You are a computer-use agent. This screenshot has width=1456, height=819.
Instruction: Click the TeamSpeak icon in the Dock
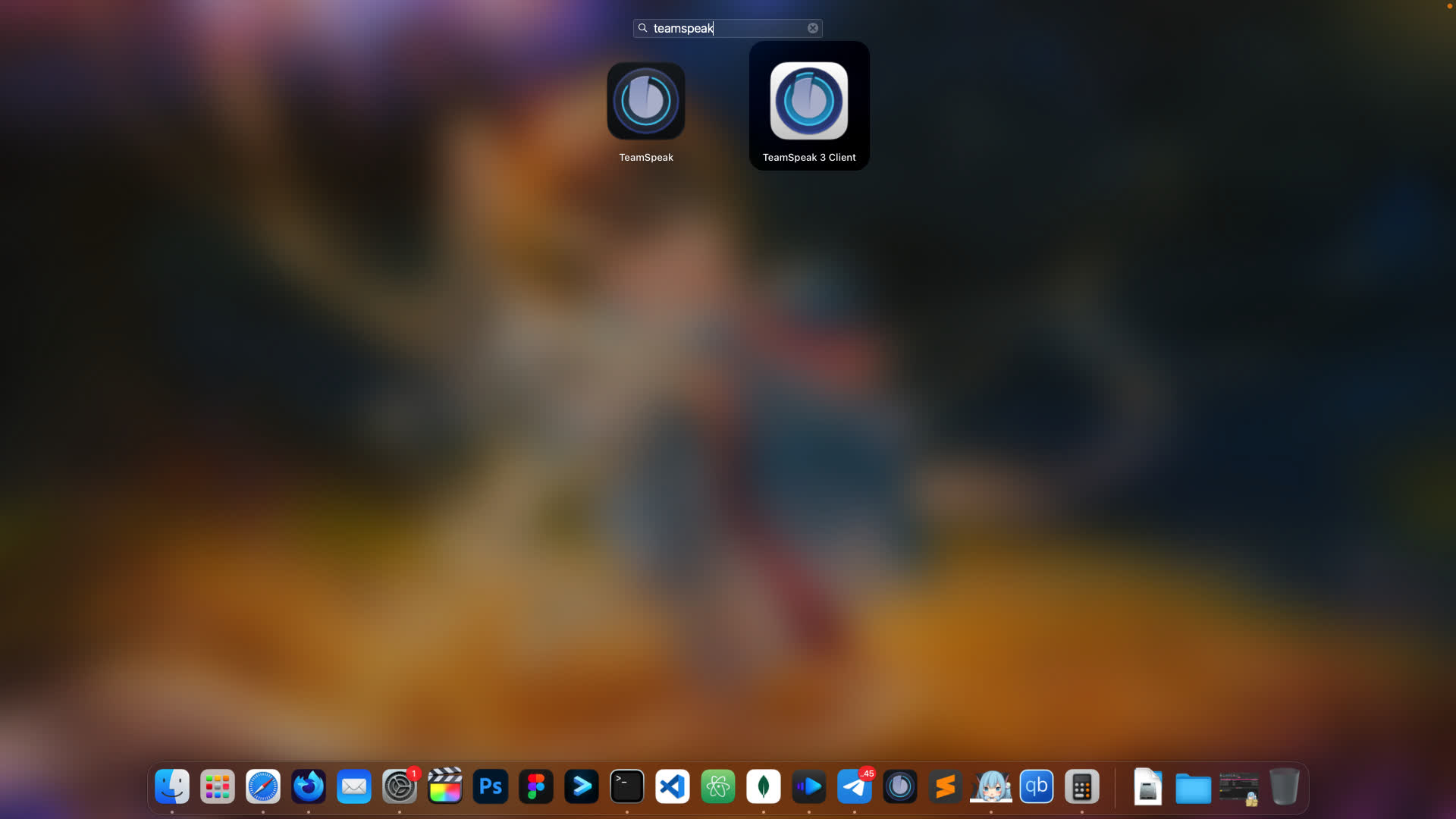pos(900,786)
